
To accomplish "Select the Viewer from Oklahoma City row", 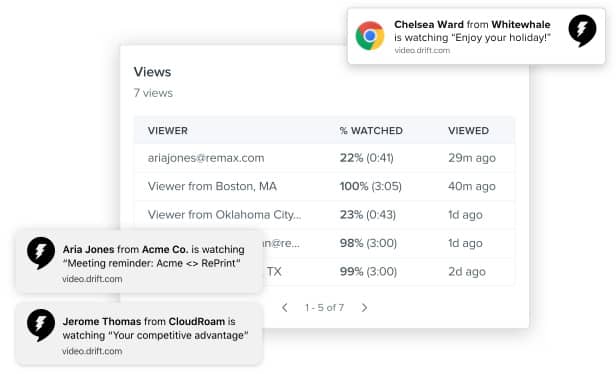I will [324, 214].
